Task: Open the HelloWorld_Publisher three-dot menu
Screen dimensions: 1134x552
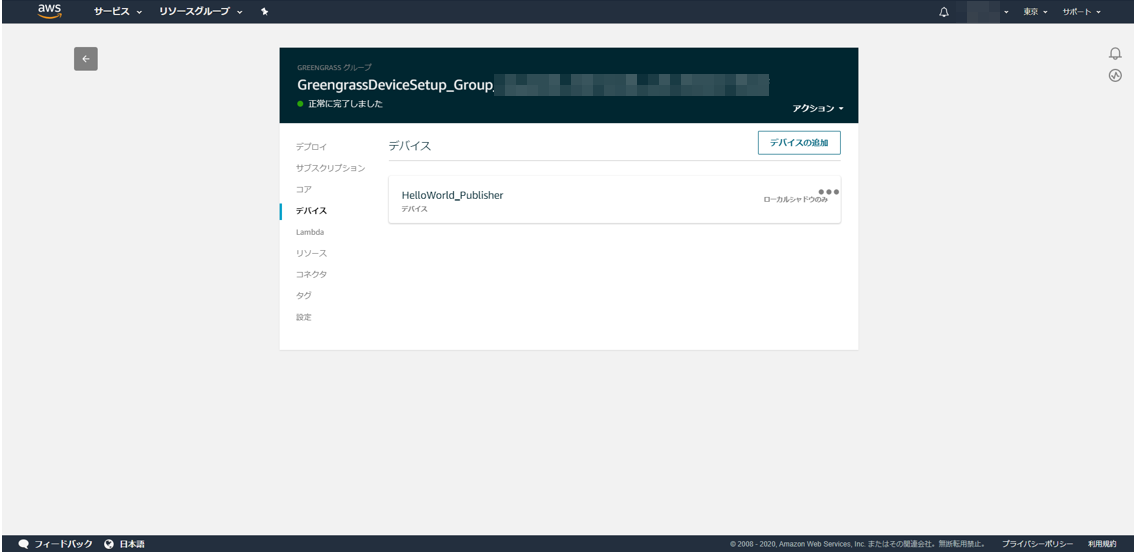Action: click(829, 192)
